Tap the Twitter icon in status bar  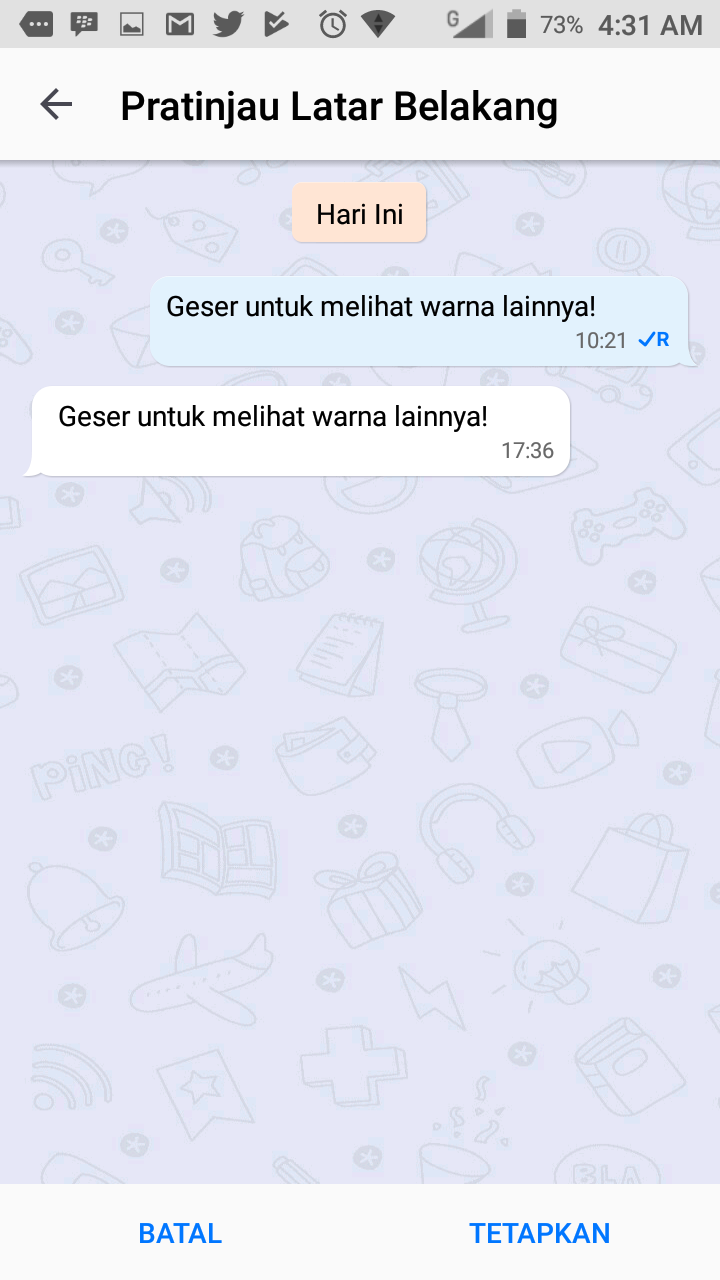pos(228,24)
